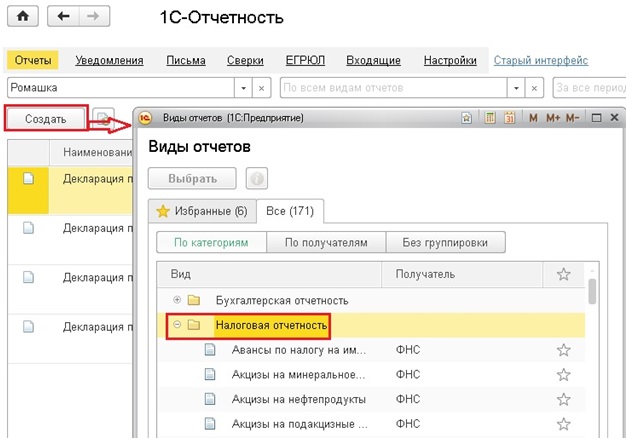Click the Создать button

[46, 118]
